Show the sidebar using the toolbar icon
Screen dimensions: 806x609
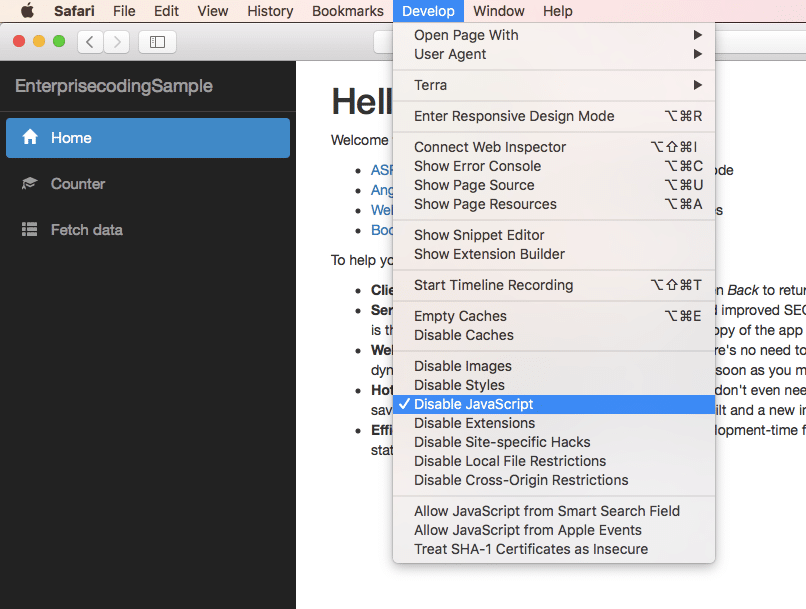(157, 42)
